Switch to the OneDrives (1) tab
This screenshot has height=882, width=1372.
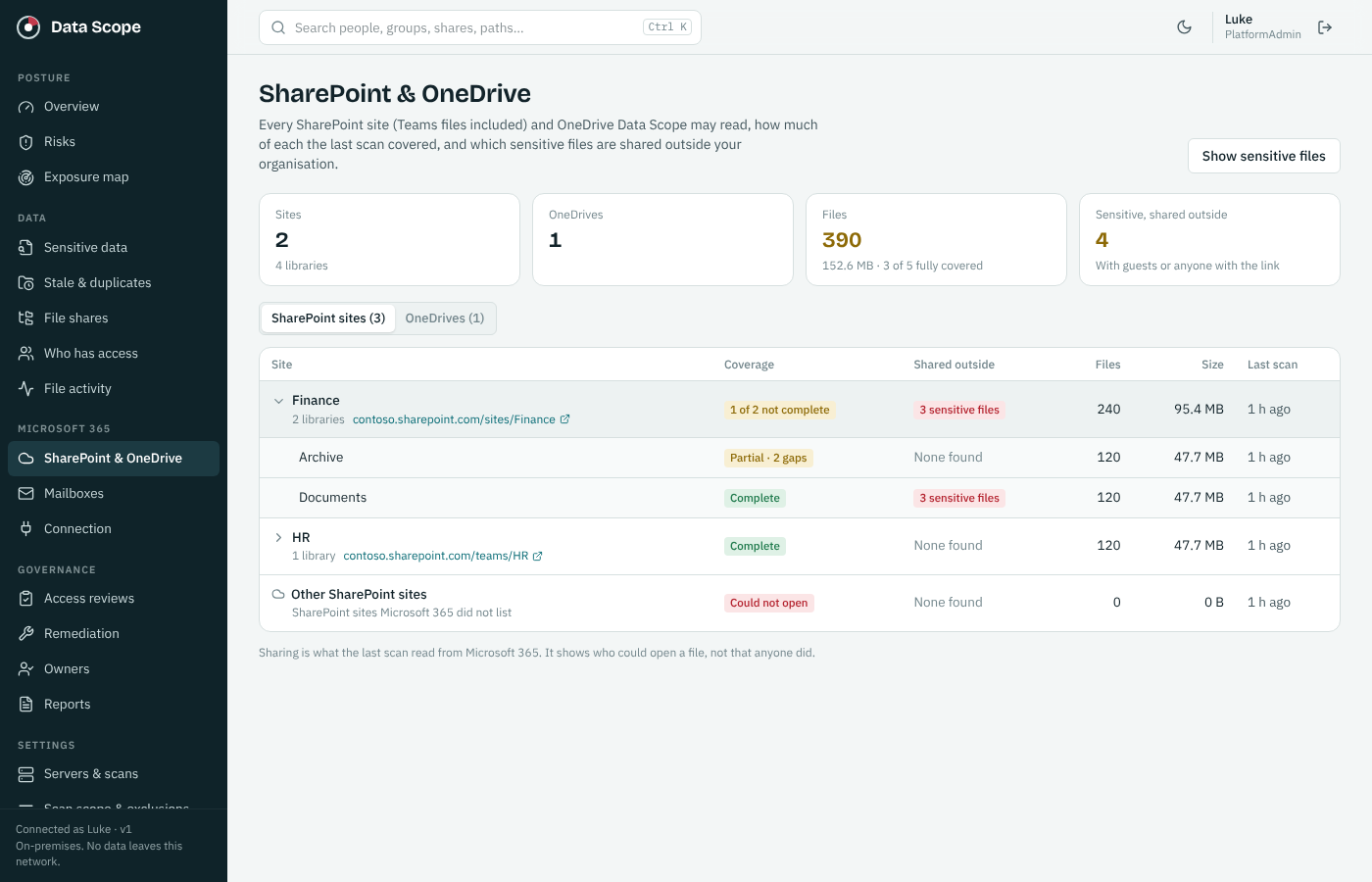445,318
